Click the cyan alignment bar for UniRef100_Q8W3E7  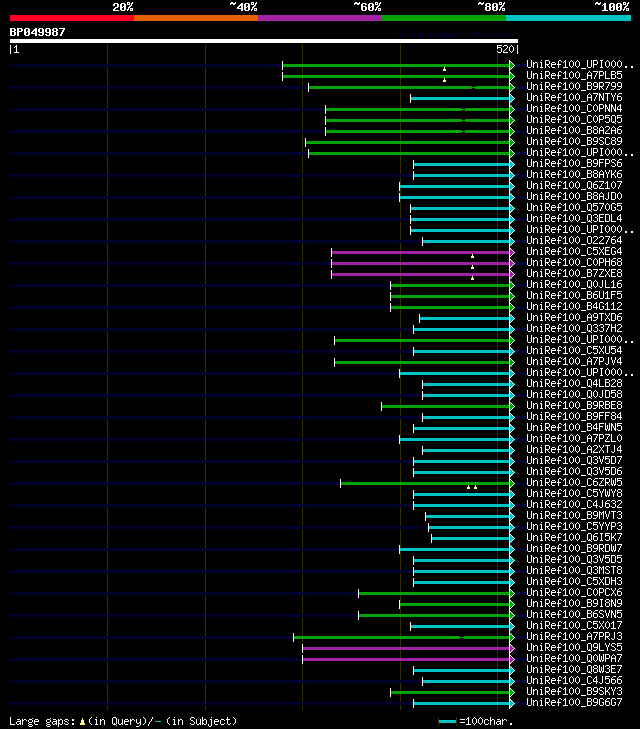click(462, 670)
